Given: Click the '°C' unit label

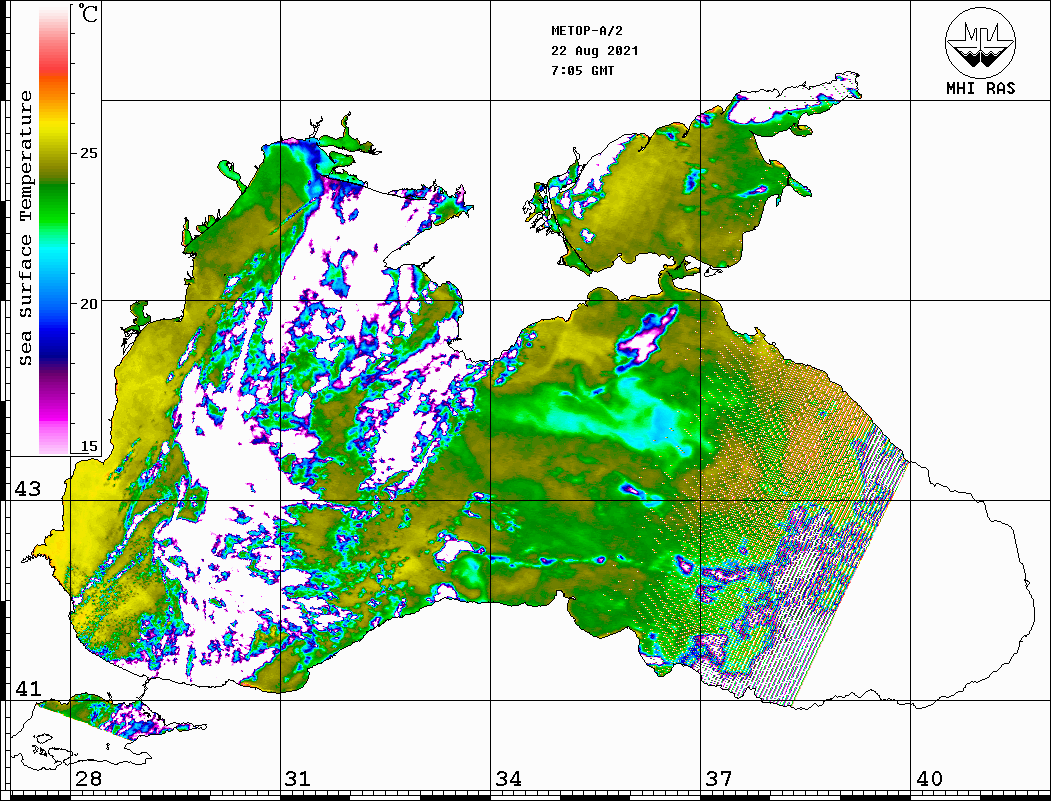Looking at the screenshot, I should pyautogui.click(x=88, y=13).
